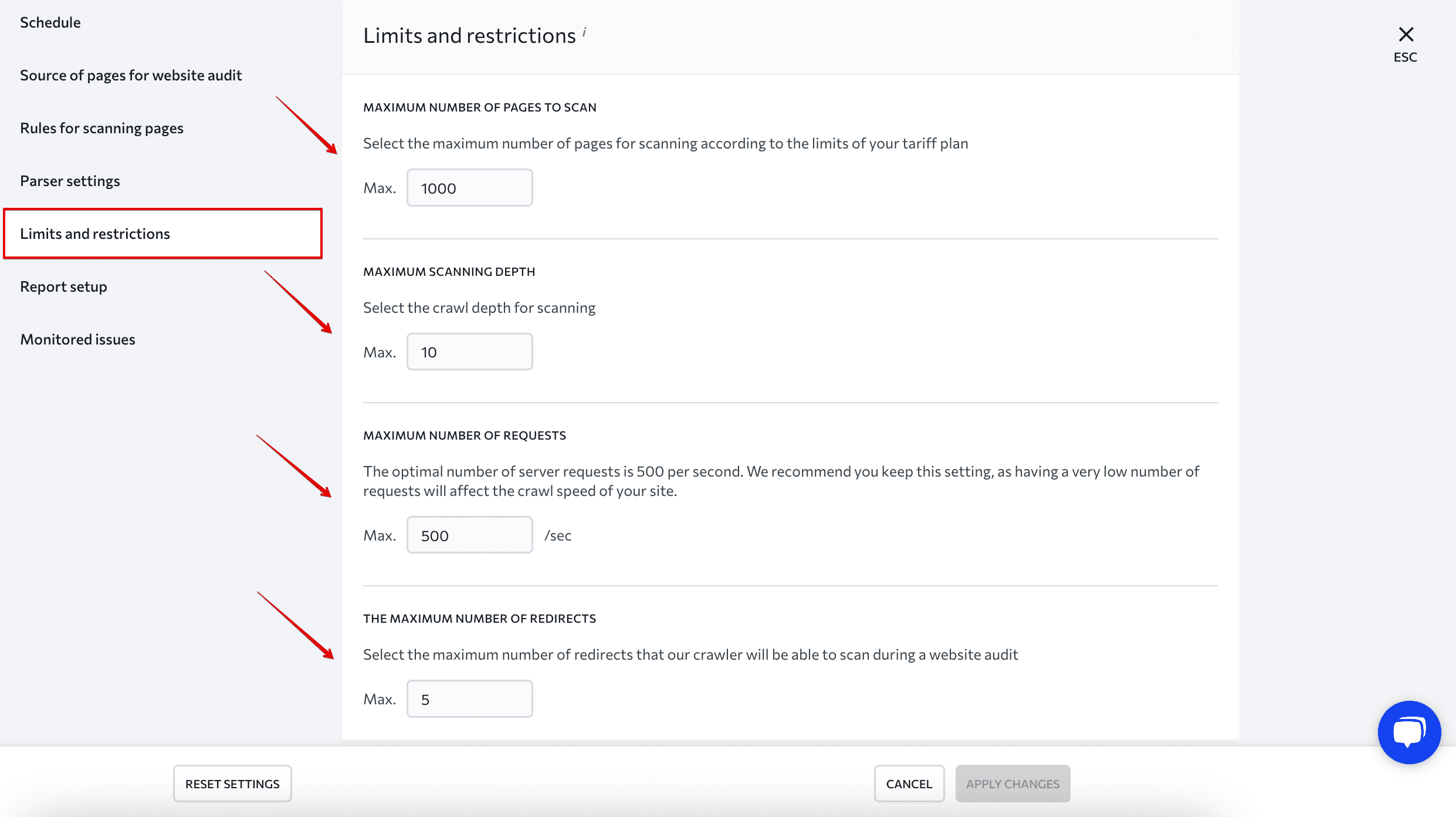Expand the Monitored issues section

78,339
